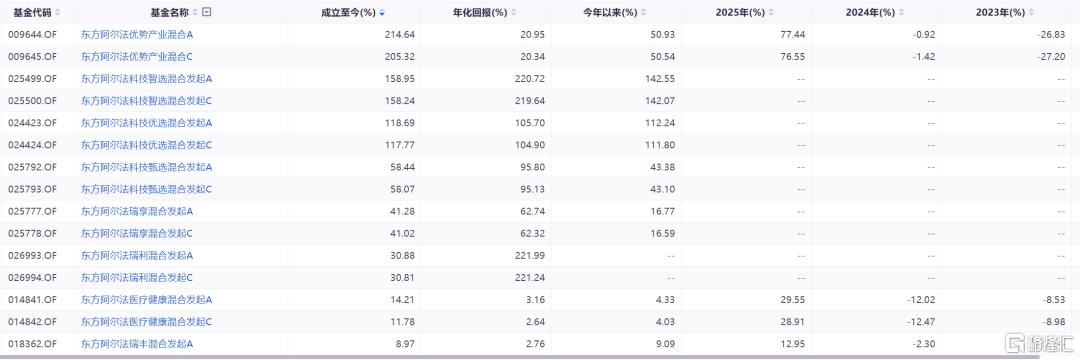This screenshot has width=1080, height=360.
Task: Sort by 年化回报(%) using its sort arrows
Action: tap(514, 12)
